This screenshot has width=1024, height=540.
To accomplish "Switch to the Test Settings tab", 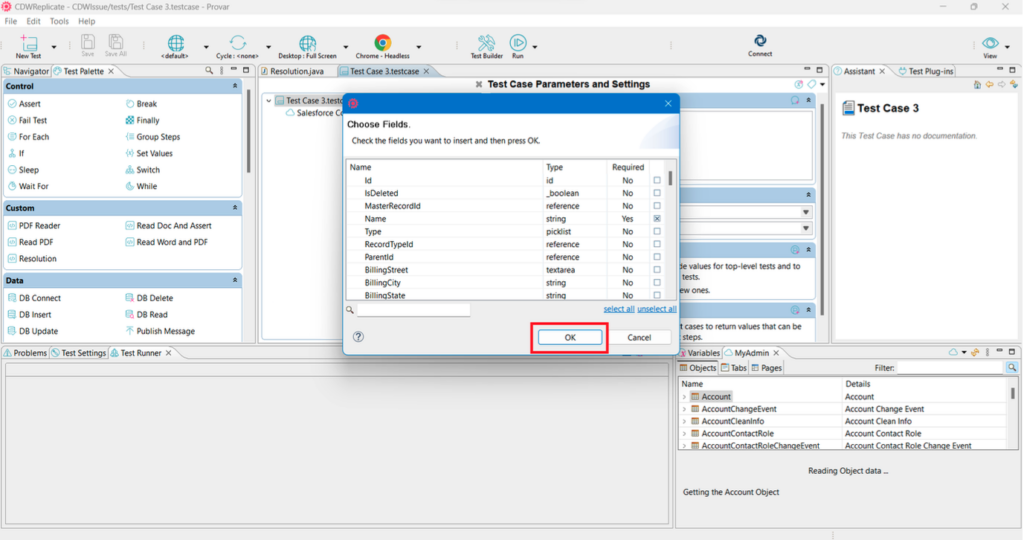I will click(x=79, y=353).
